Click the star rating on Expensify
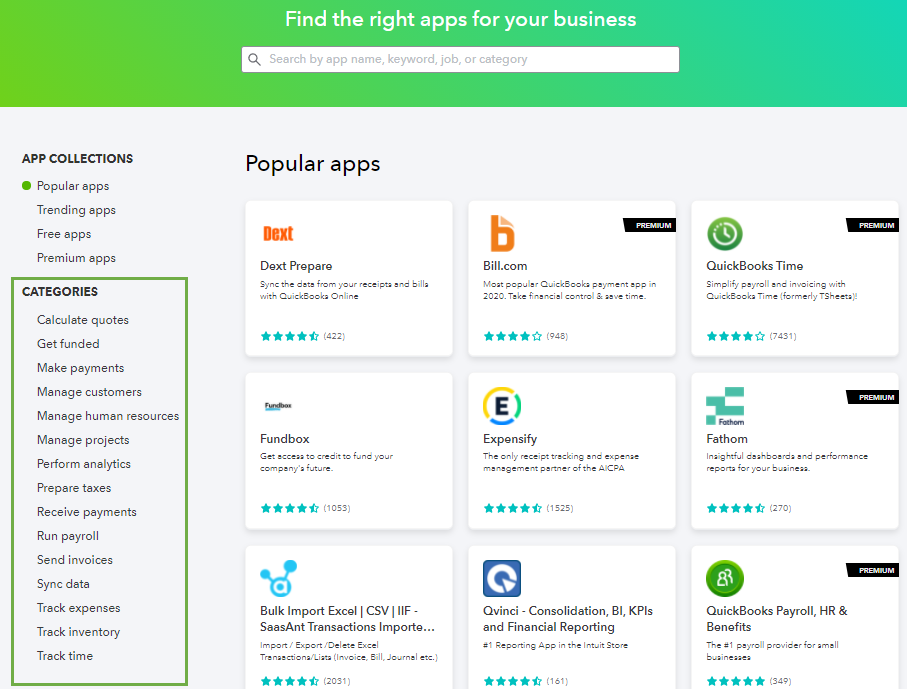This screenshot has width=907, height=689. 513,509
